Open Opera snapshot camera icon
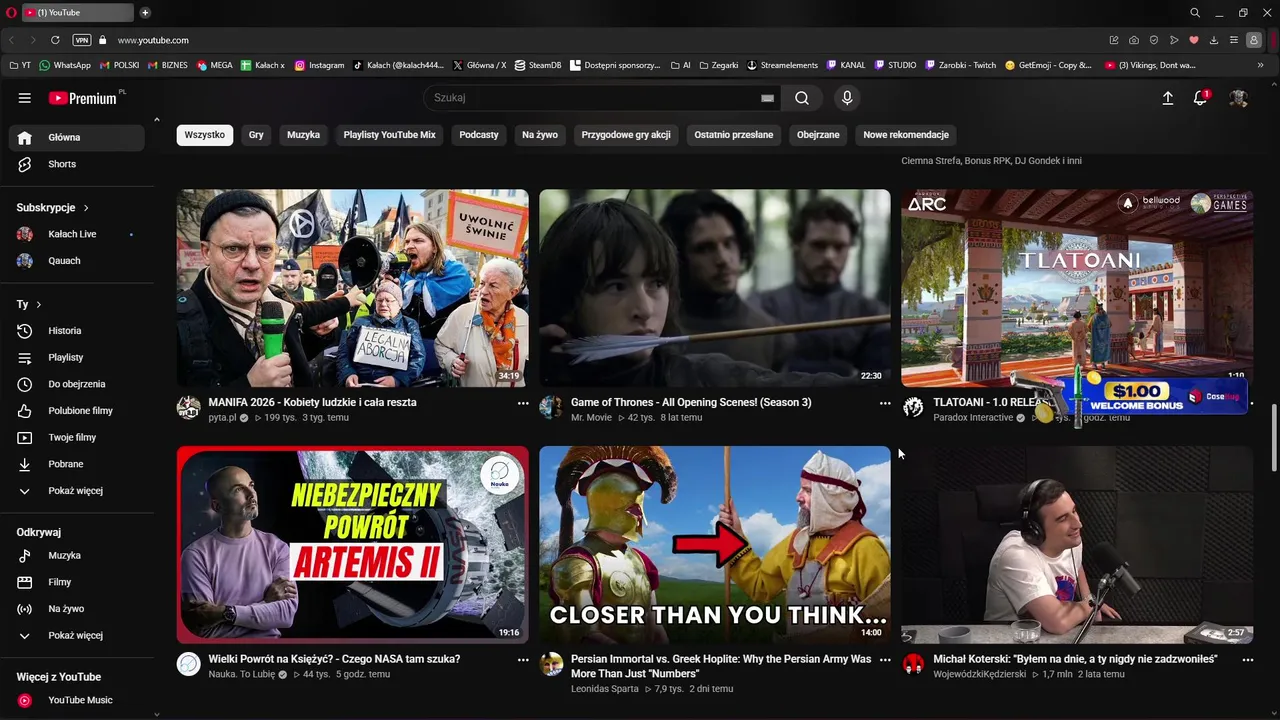 (1133, 40)
